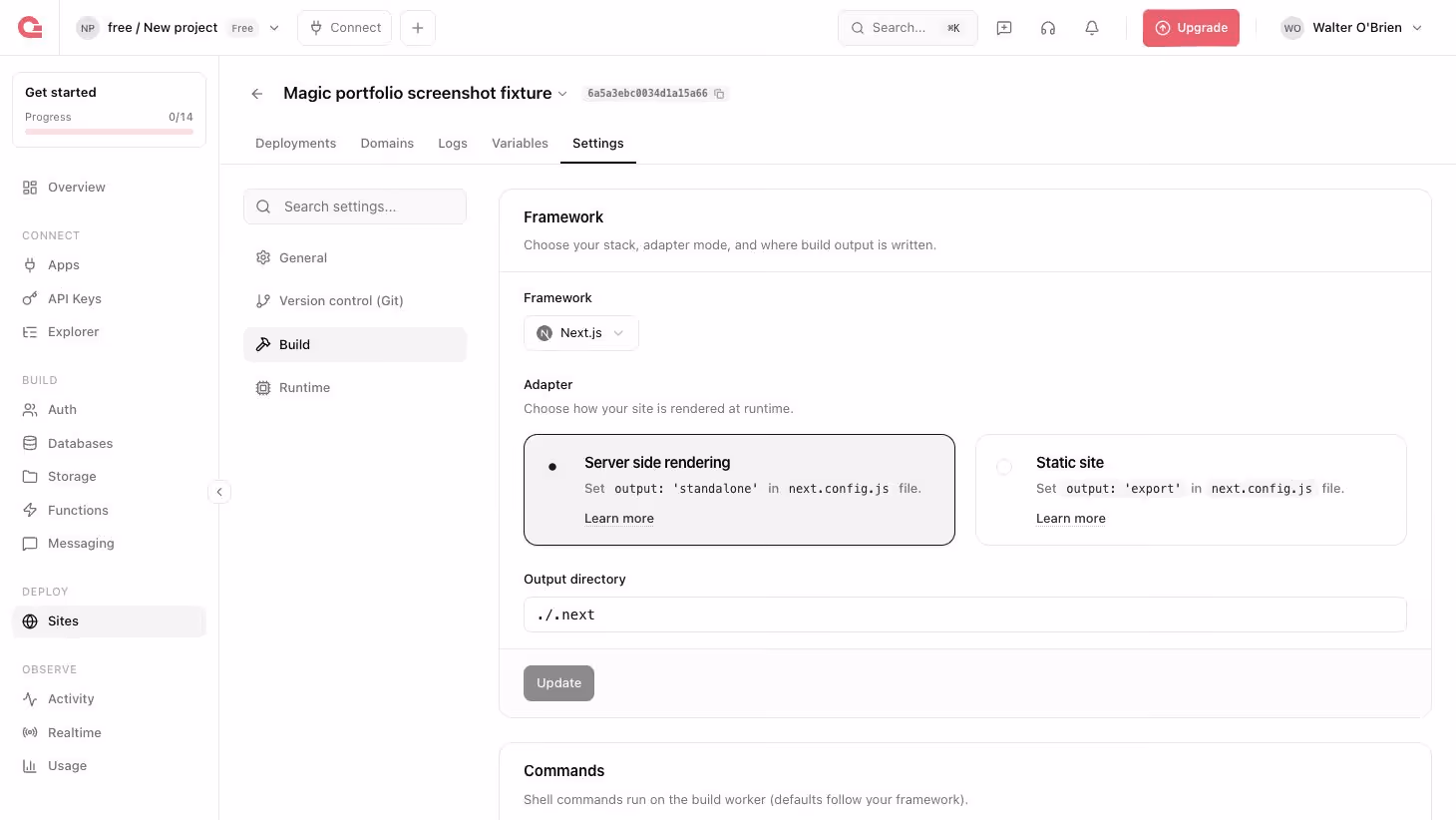Screen dimensions: 1456x820
Task: Click the Appwrite logo in the header
Action: click(30, 28)
